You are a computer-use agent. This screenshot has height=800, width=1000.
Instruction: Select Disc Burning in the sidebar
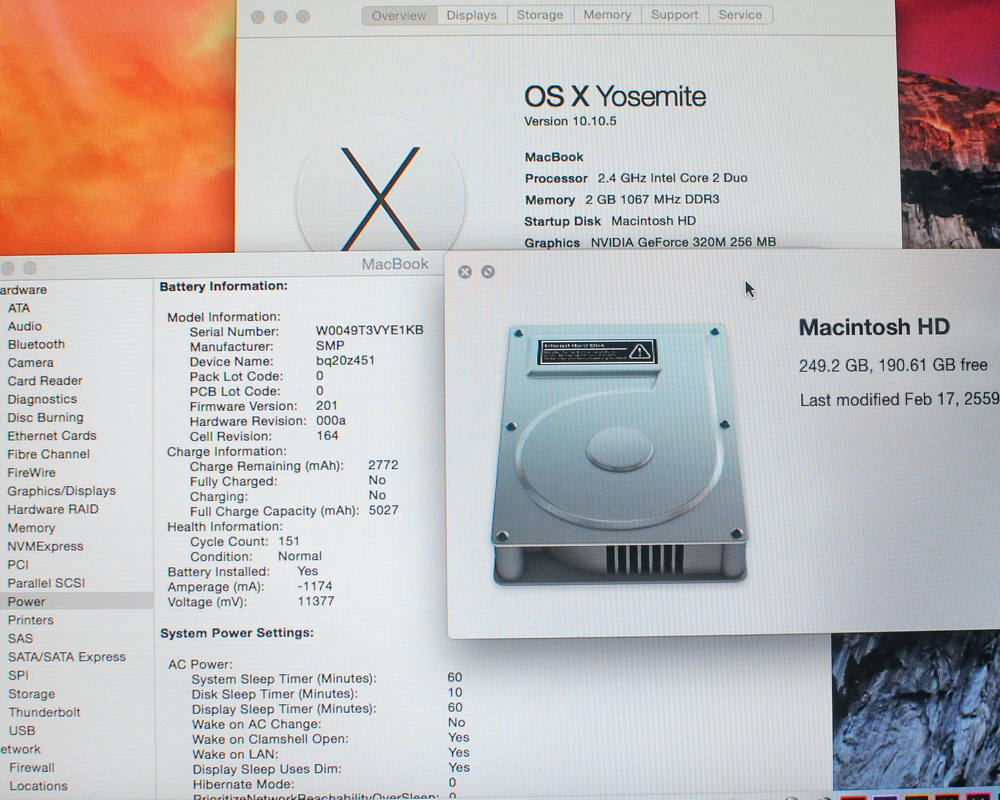[x=45, y=417]
